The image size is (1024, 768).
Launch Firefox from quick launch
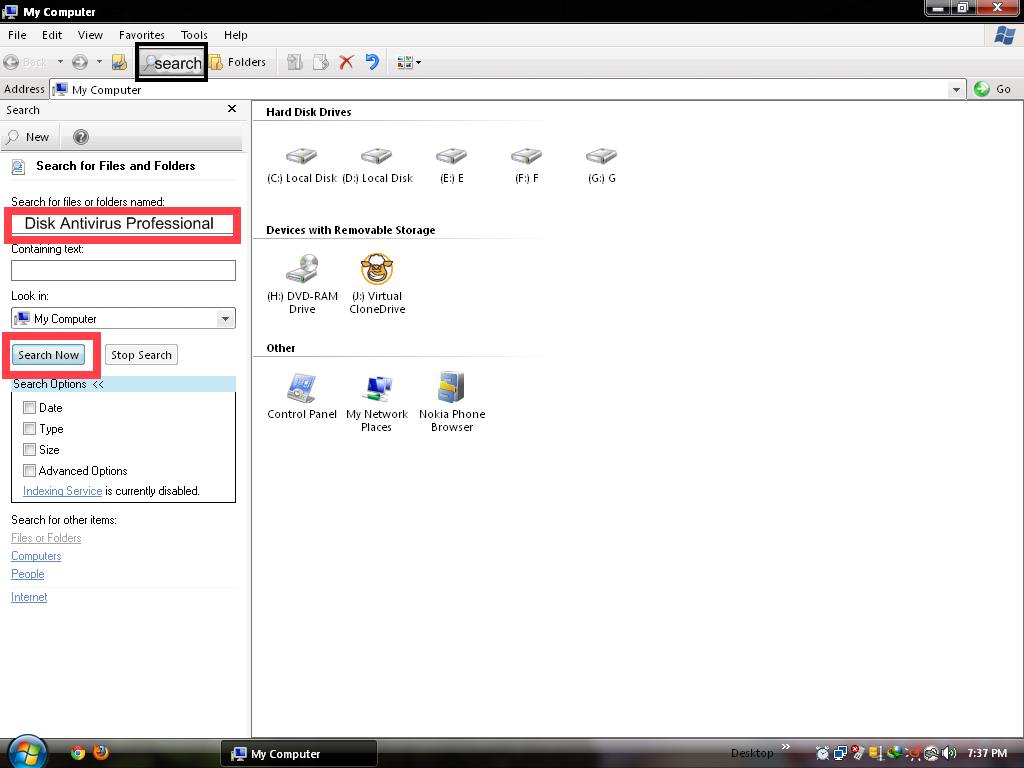click(x=101, y=753)
